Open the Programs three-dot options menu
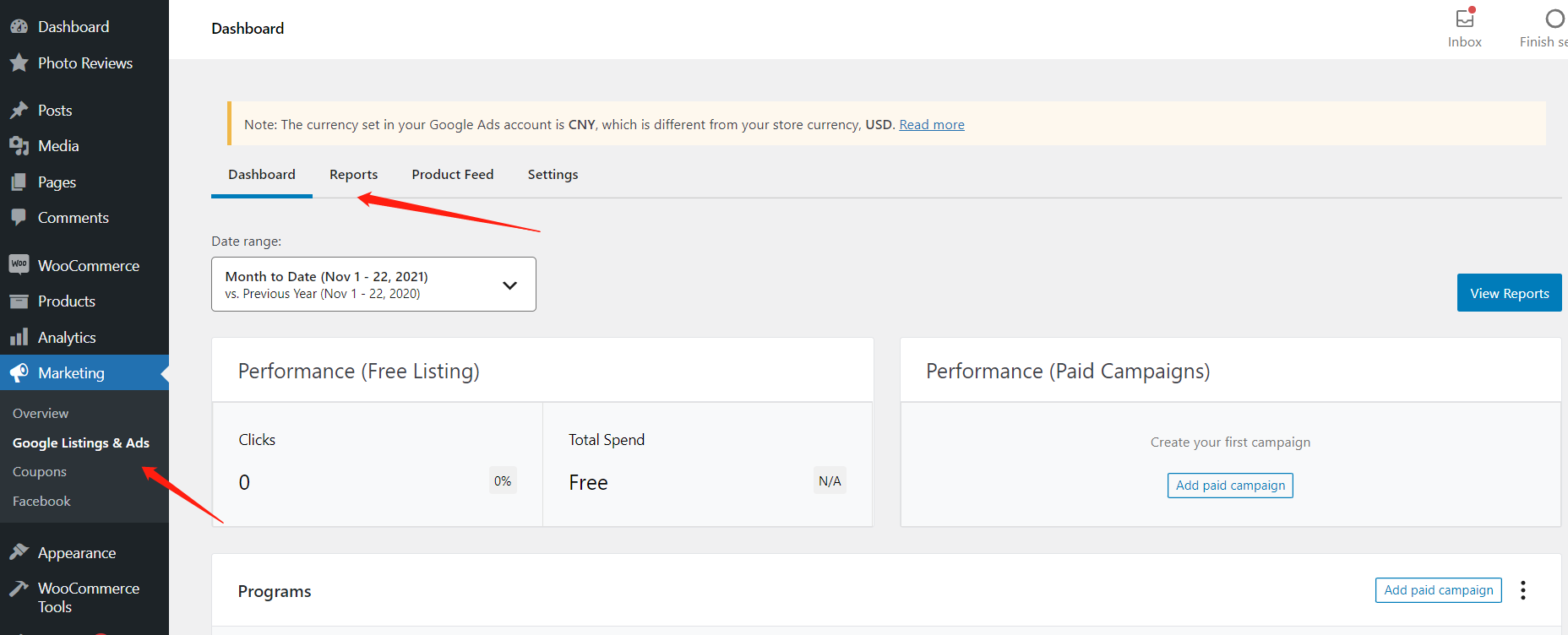Image resolution: width=1568 pixels, height=635 pixels. click(1523, 590)
